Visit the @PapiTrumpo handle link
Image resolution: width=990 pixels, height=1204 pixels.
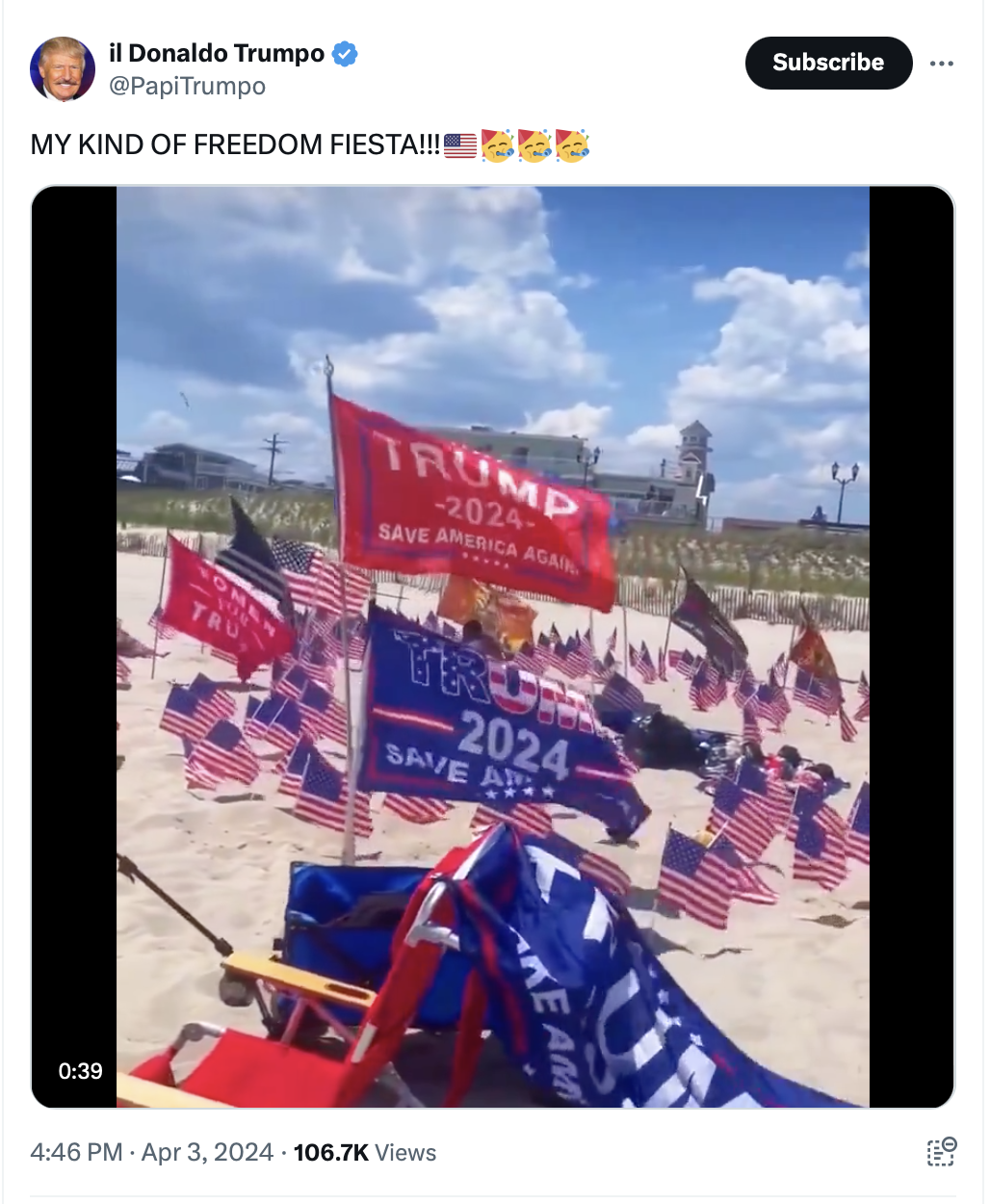tap(187, 86)
